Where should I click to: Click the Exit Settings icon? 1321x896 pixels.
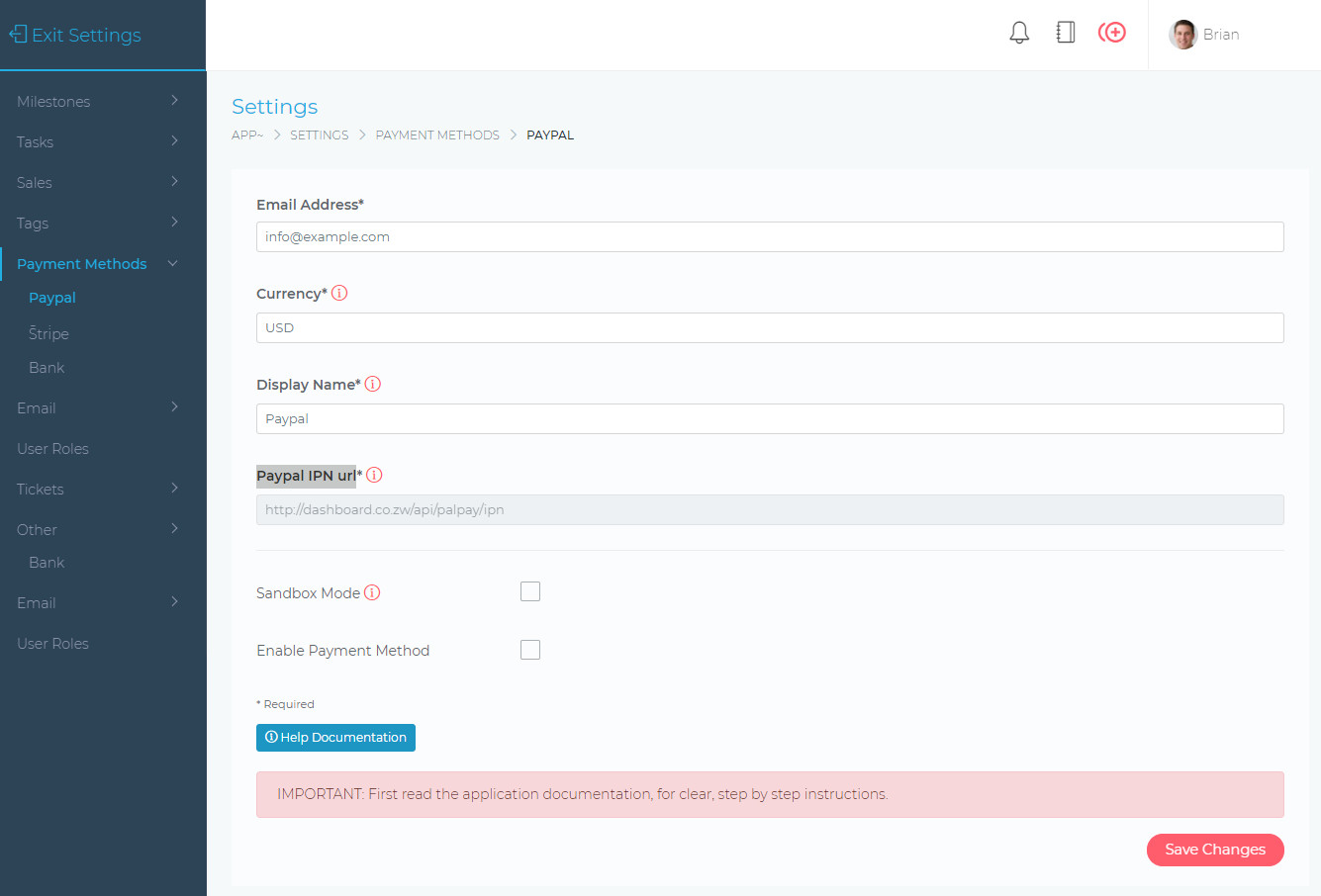[x=17, y=34]
